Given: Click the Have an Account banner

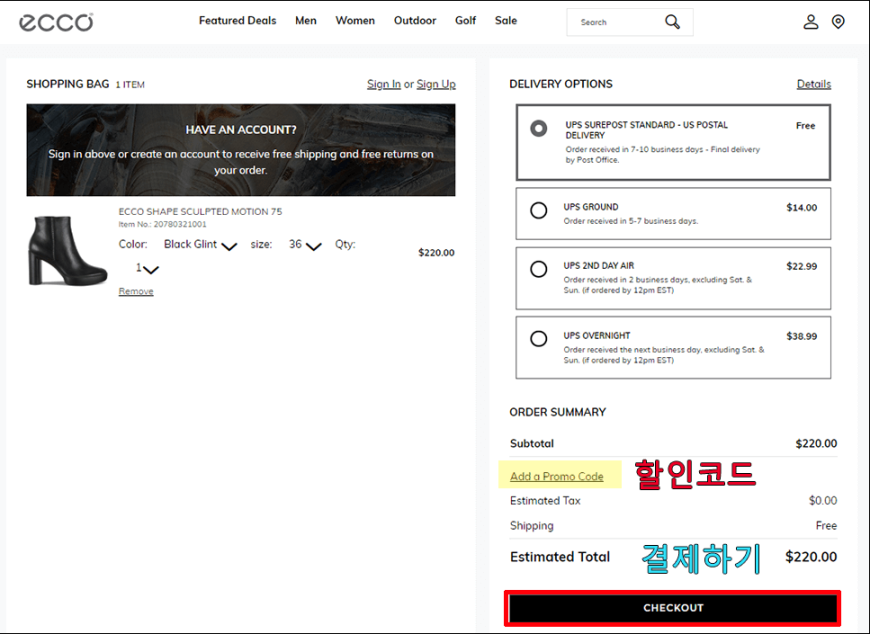Looking at the screenshot, I should [241, 150].
